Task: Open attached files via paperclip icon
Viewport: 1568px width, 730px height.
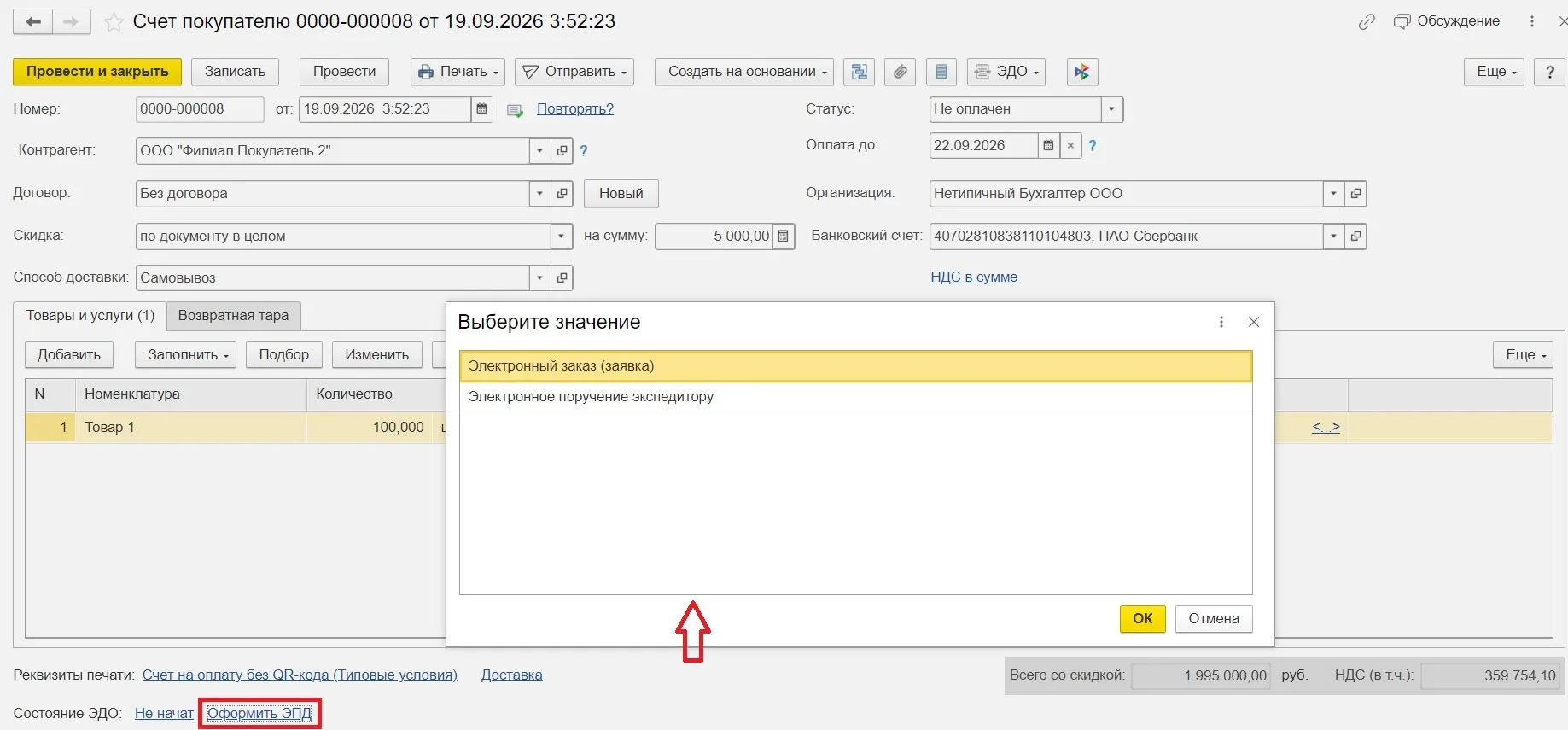Action: [x=900, y=72]
